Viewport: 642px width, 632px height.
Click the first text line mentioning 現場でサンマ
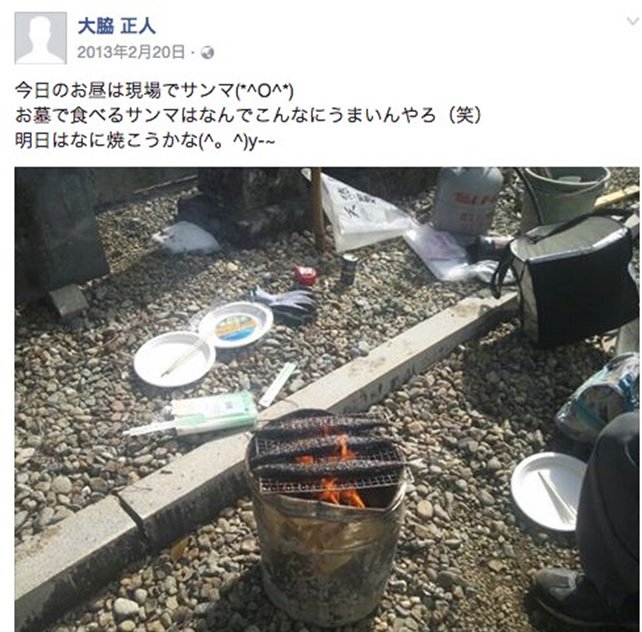(154, 91)
